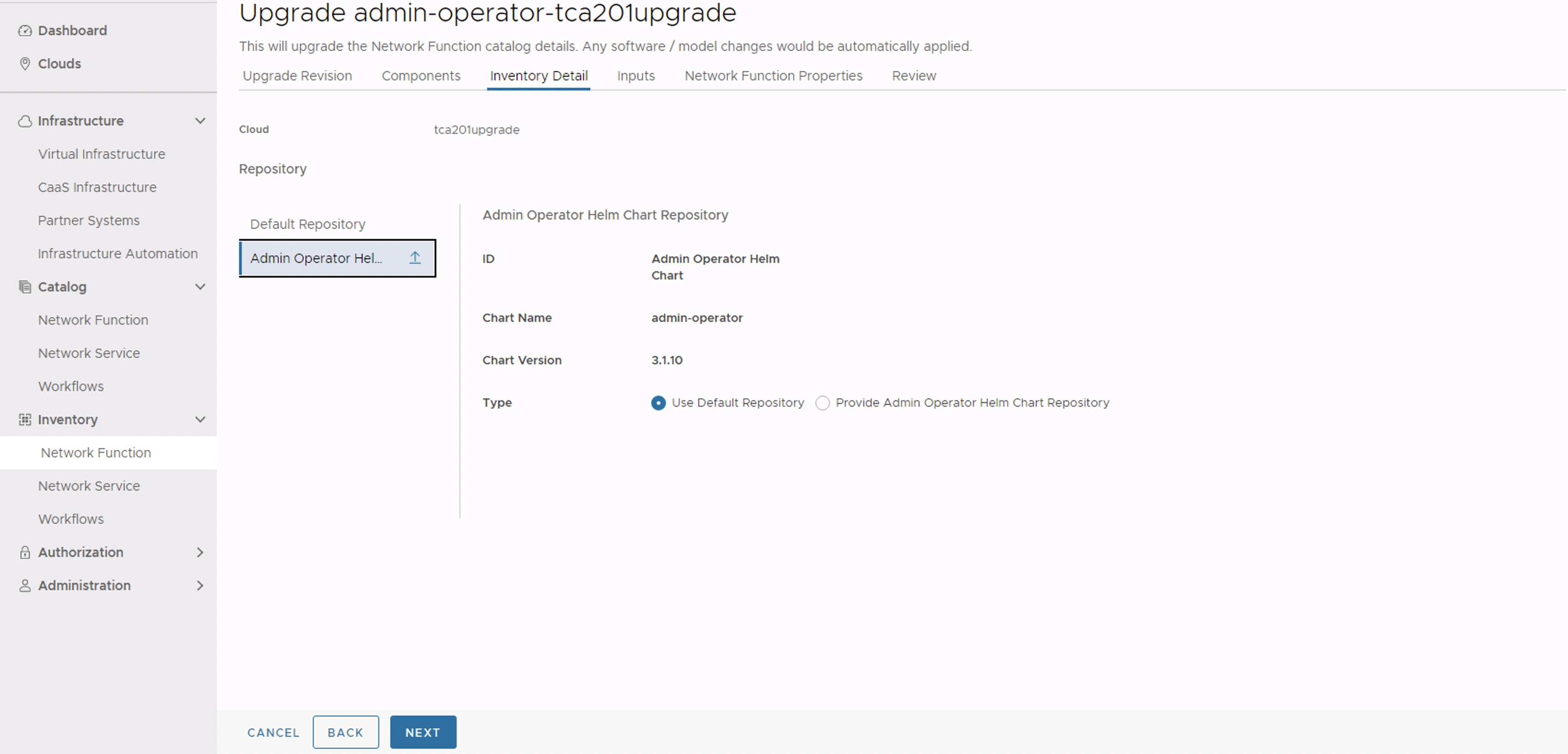Click the ID value Admin Operator Helm Chart
Screen dimensions: 1568x754
click(715, 267)
